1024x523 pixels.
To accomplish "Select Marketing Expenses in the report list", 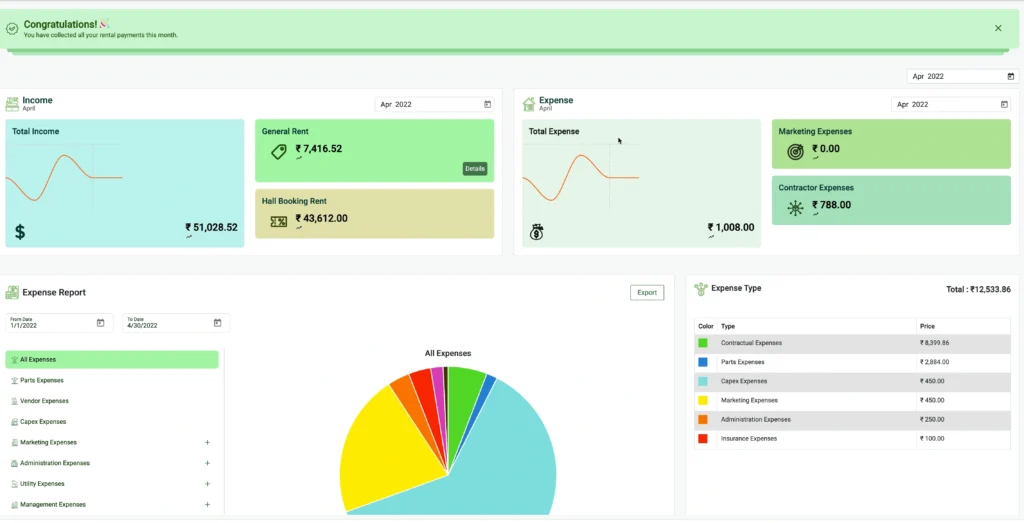I will tap(112, 443).
